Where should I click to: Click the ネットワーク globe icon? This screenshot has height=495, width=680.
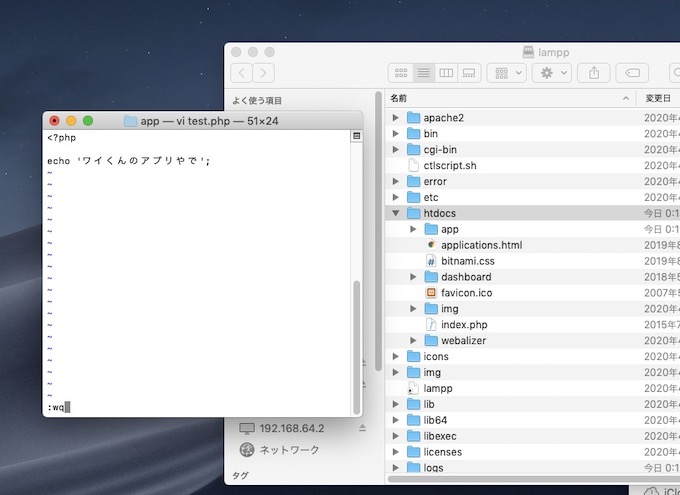pos(247,450)
